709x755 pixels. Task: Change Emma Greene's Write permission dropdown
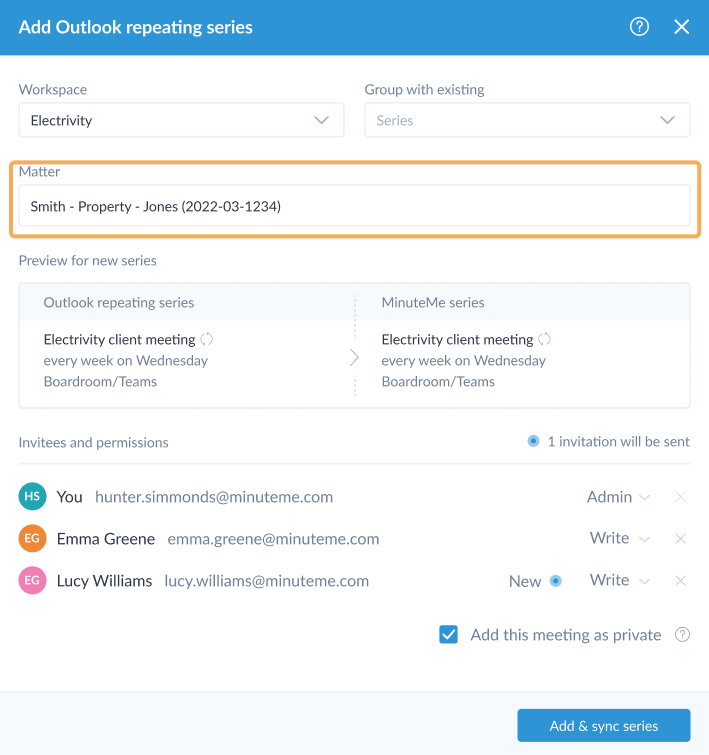620,539
